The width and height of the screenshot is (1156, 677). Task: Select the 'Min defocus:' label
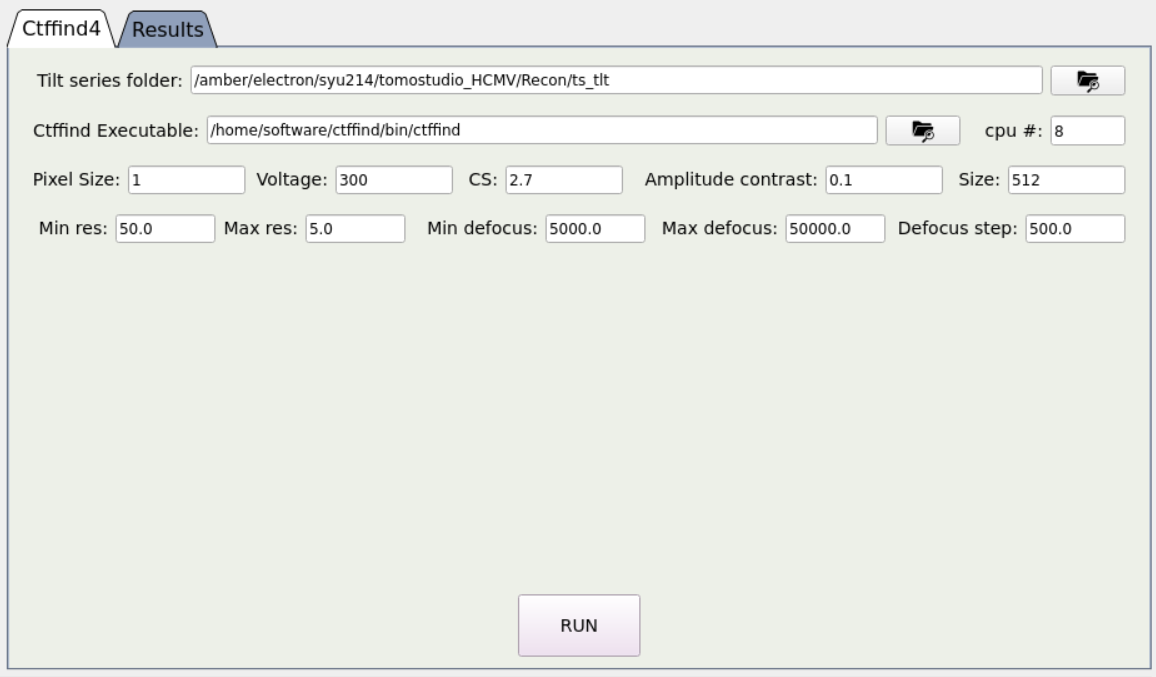pyautogui.click(x=482, y=229)
